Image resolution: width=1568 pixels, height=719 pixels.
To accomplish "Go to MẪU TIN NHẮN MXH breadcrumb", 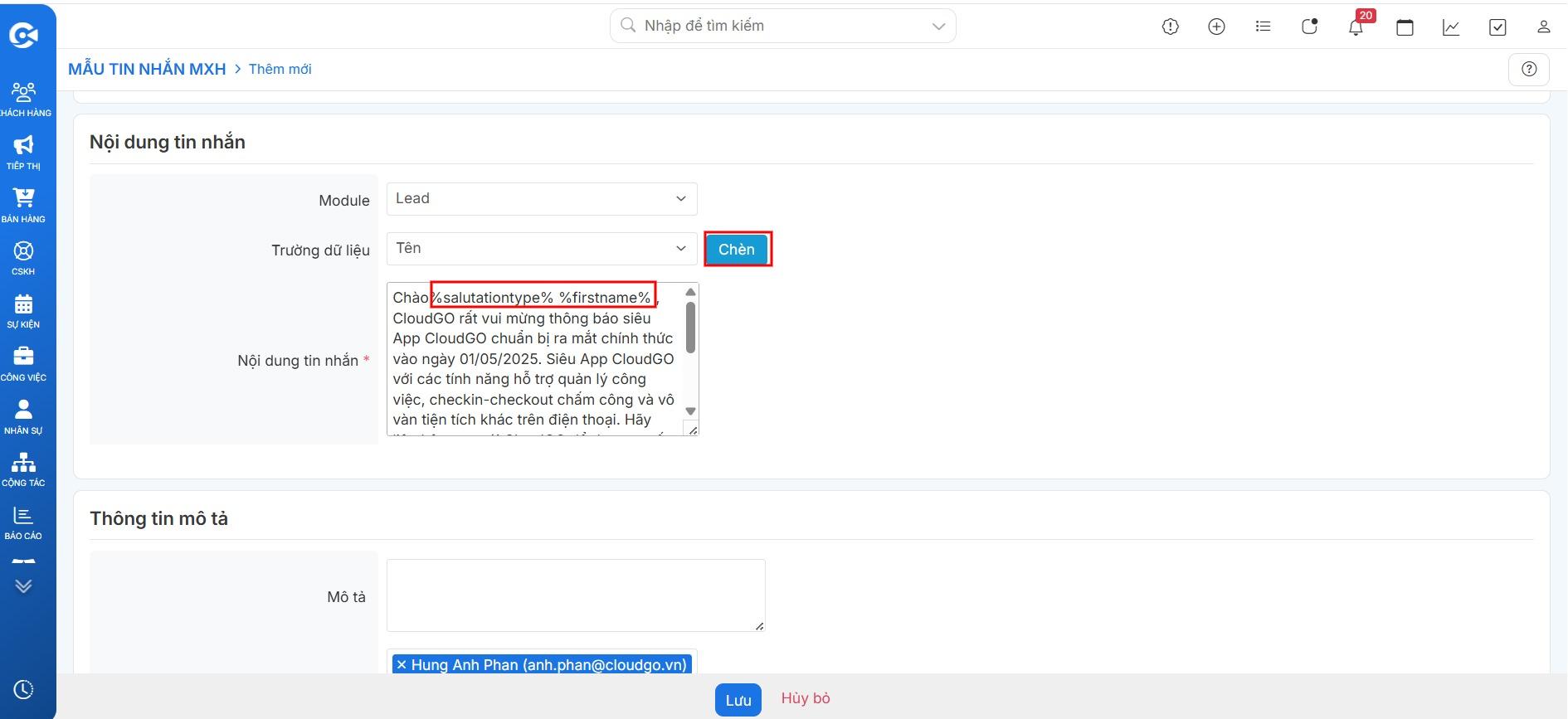I will coord(147,69).
